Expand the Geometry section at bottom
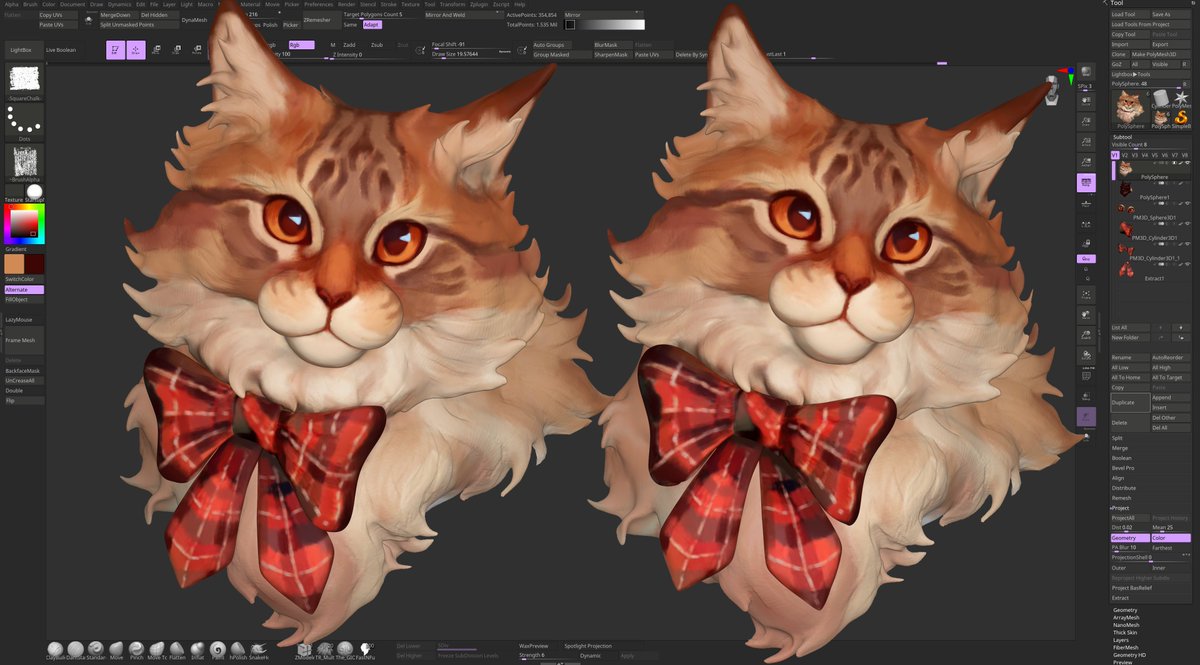Image resolution: width=1200 pixels, height=665 pixels. click(1125, 610)
